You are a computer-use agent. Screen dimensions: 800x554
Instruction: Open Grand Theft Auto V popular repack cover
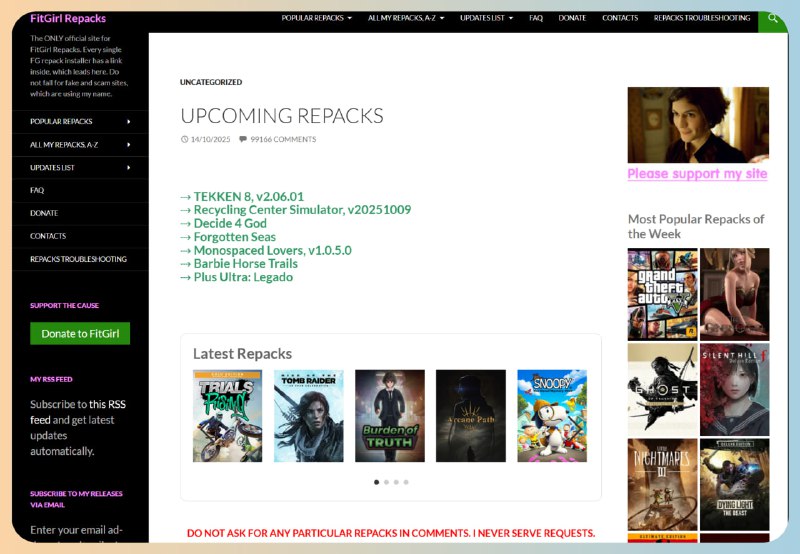[x=662, y=294]
